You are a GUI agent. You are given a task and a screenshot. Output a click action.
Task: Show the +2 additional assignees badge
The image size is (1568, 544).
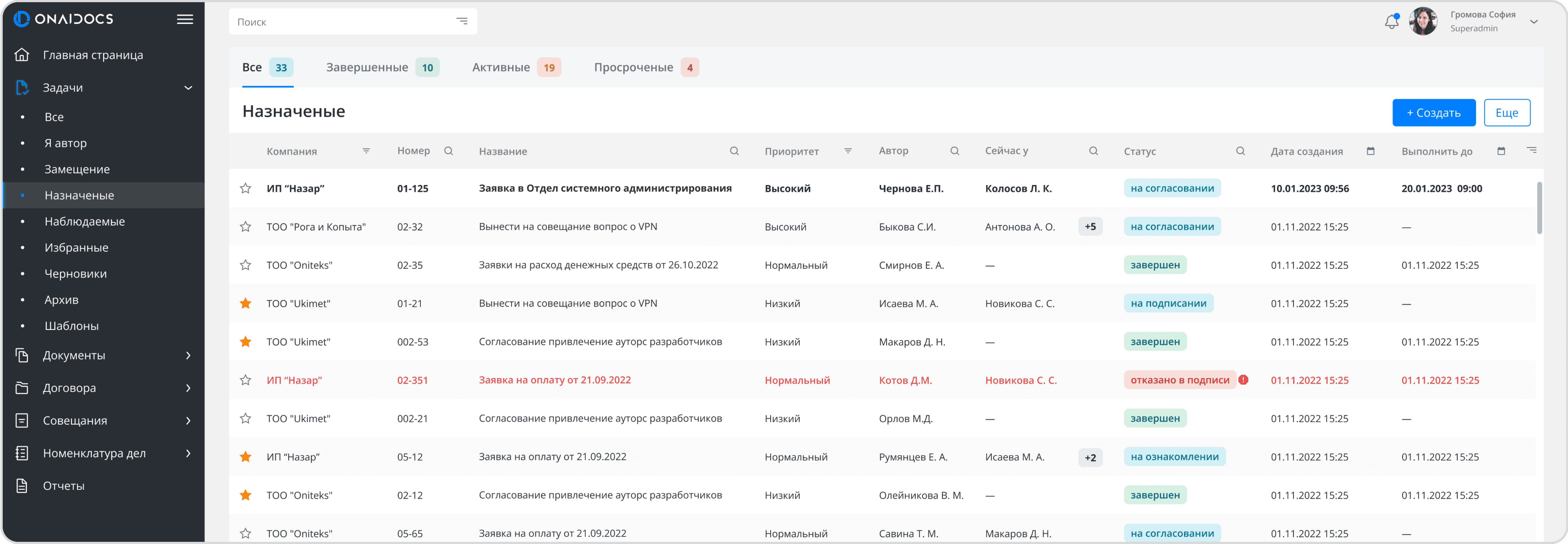tap(1090, 457)
